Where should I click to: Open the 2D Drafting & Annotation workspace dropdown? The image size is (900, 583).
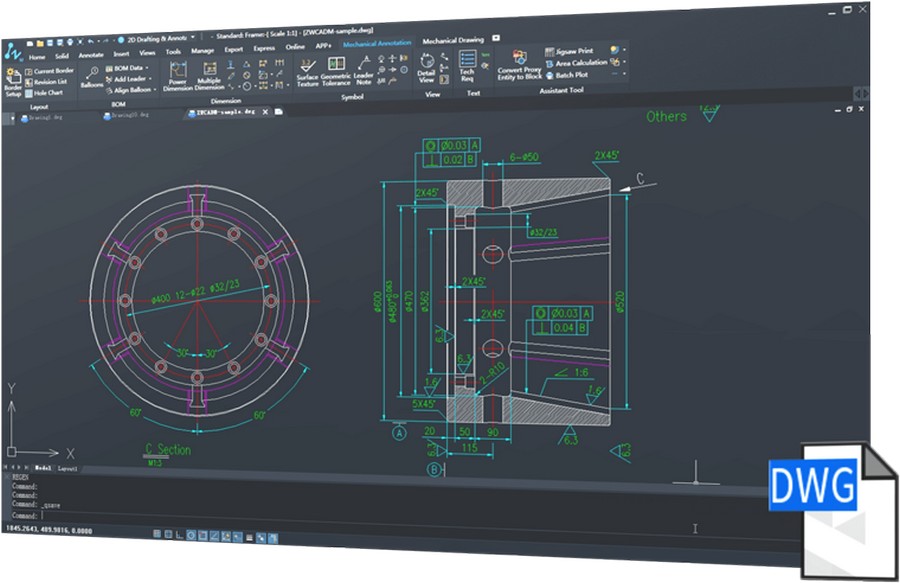click(157, 39)
